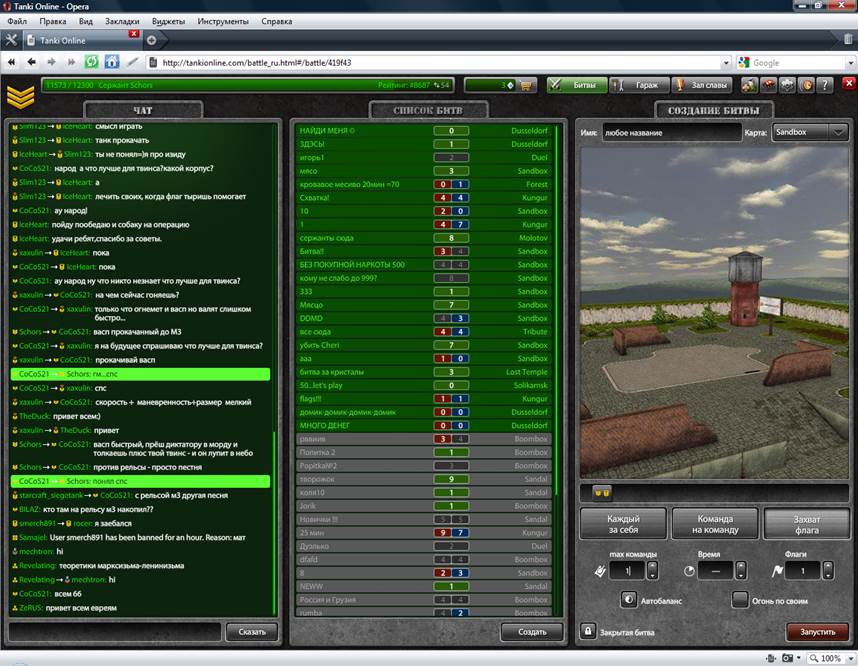Click Opera fast-forward button

click(x=71, y=62)
